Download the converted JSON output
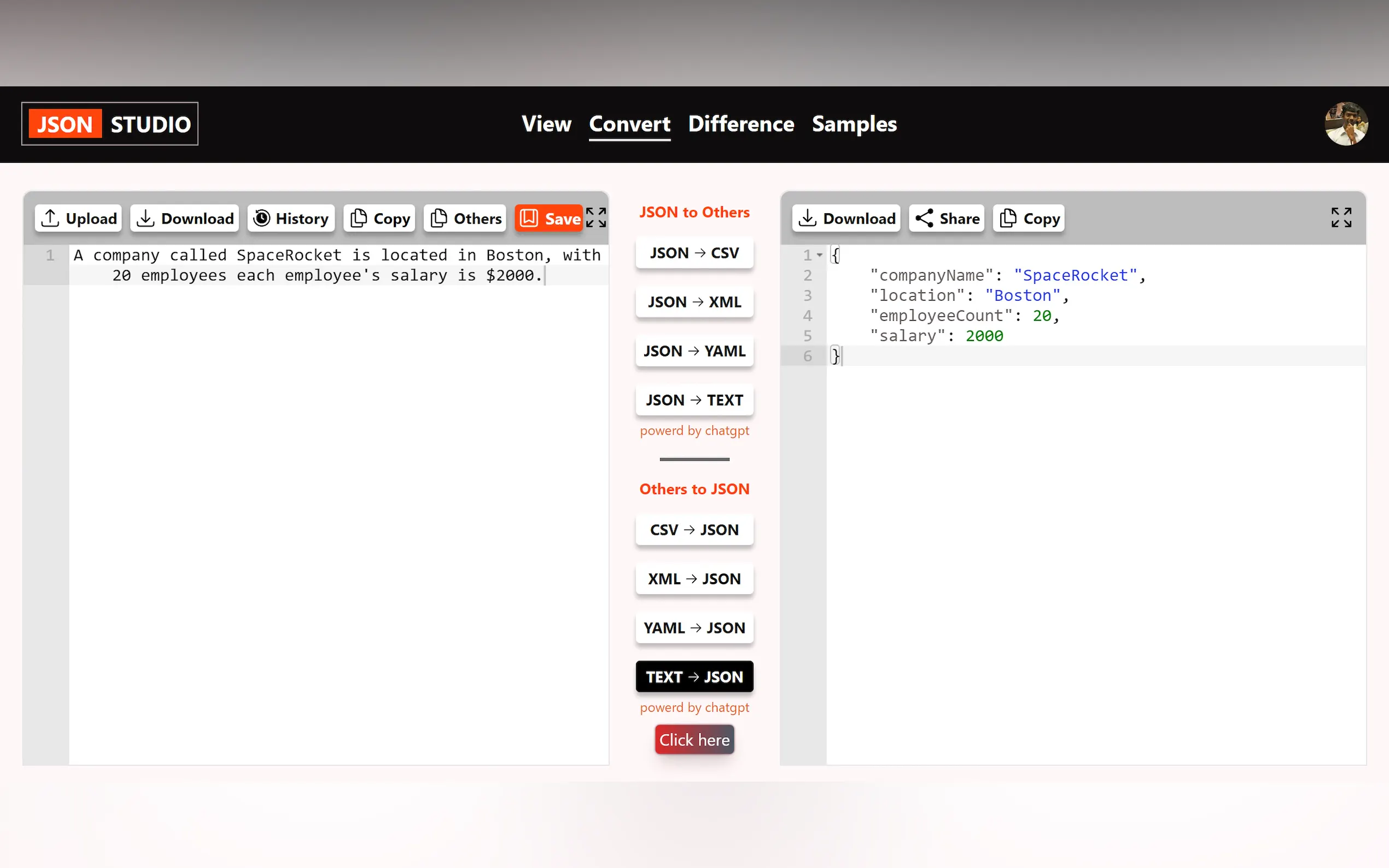1389x868 pixels. (x=847, y=218)
